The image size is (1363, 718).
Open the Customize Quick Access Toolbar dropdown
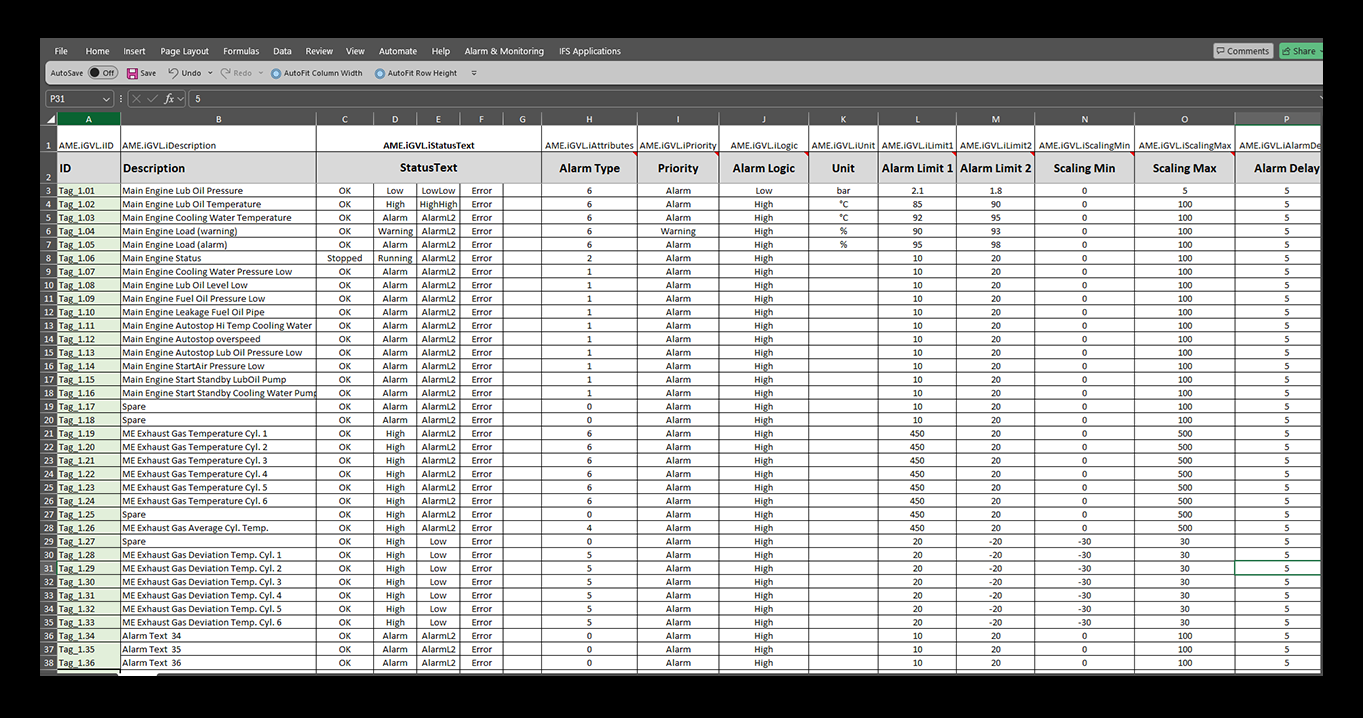[474, 73]
